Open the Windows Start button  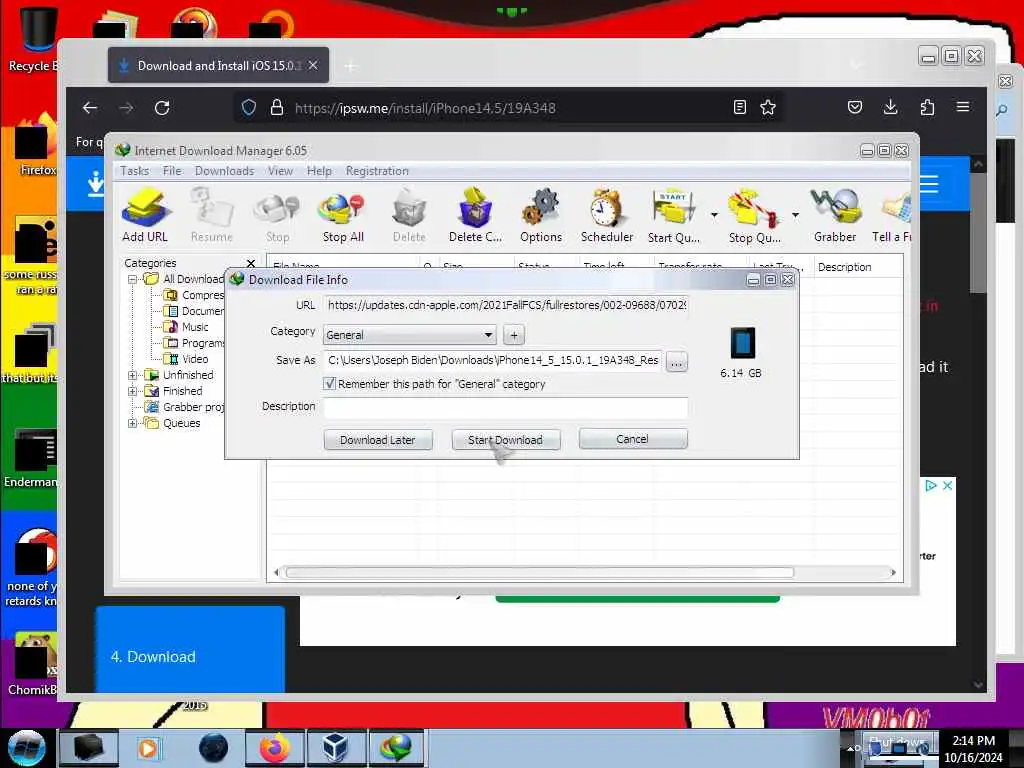[x=26, y=748]
